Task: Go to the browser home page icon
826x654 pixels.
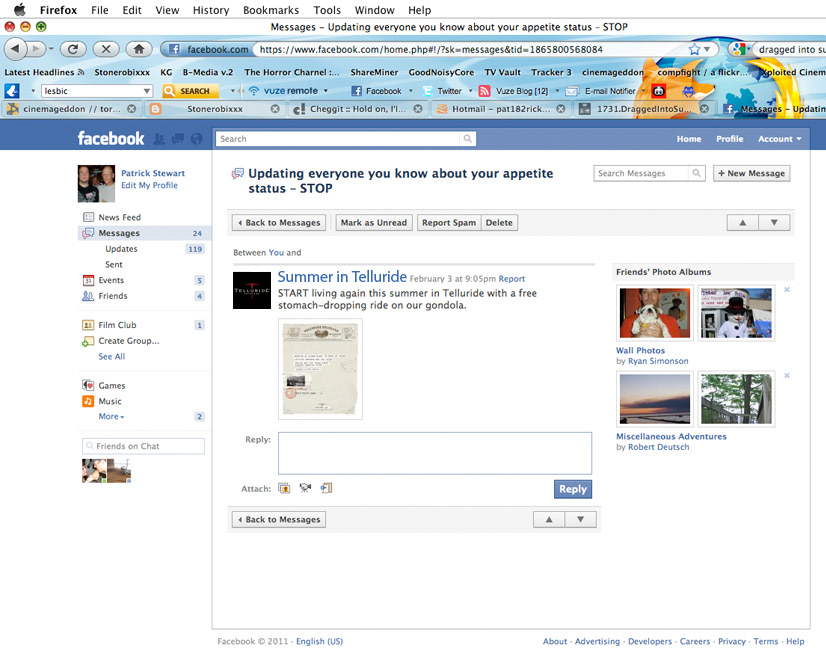Action: point(139,49)
